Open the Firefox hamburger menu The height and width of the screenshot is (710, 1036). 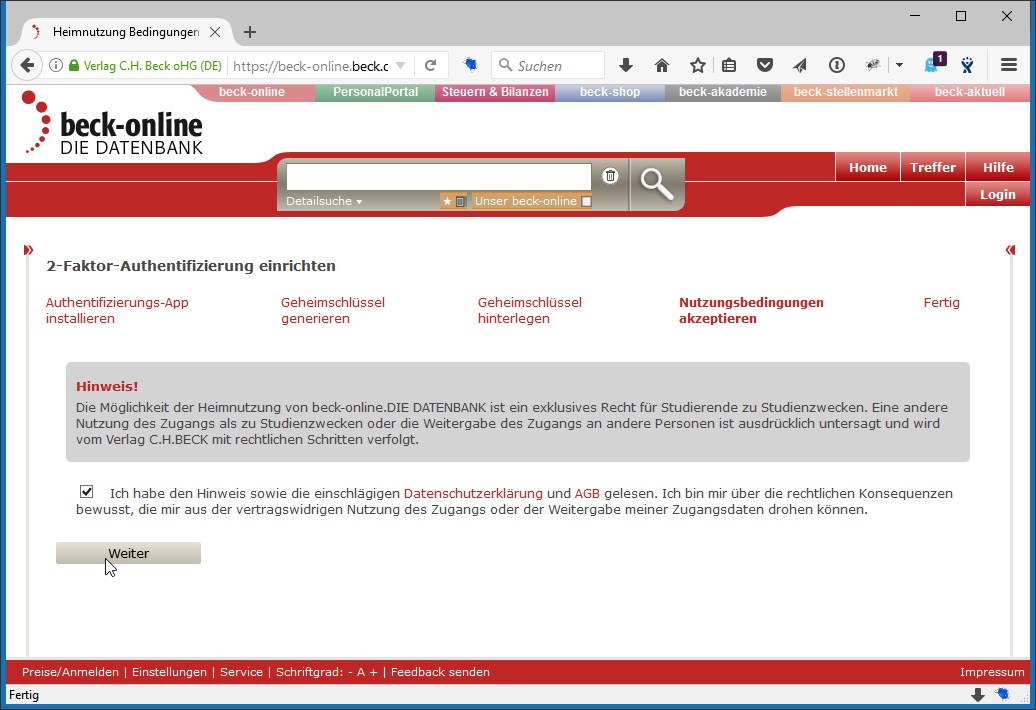tap(1008, 65)
